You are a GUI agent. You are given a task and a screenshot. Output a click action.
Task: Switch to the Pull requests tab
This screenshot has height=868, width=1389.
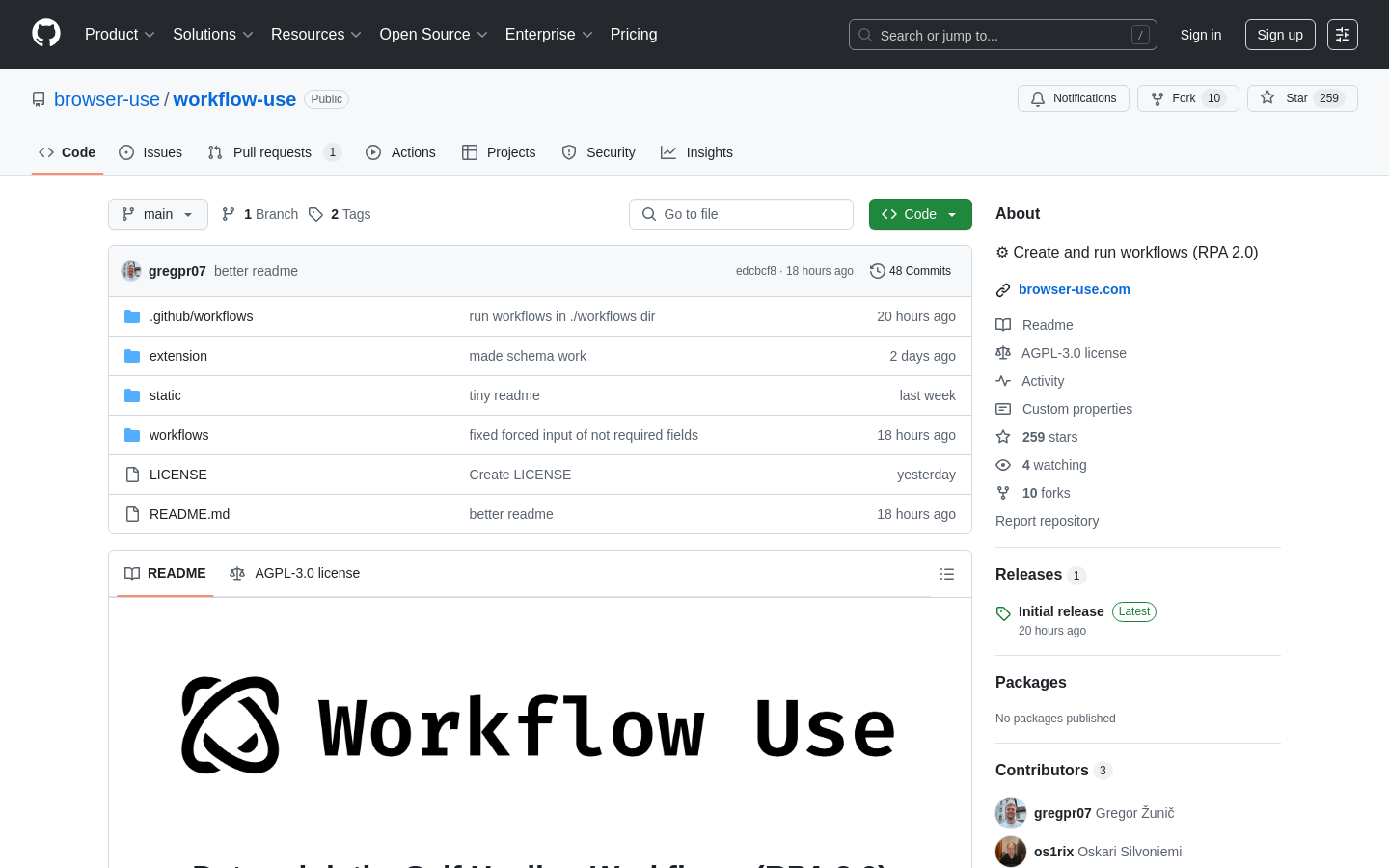point(274,152)
